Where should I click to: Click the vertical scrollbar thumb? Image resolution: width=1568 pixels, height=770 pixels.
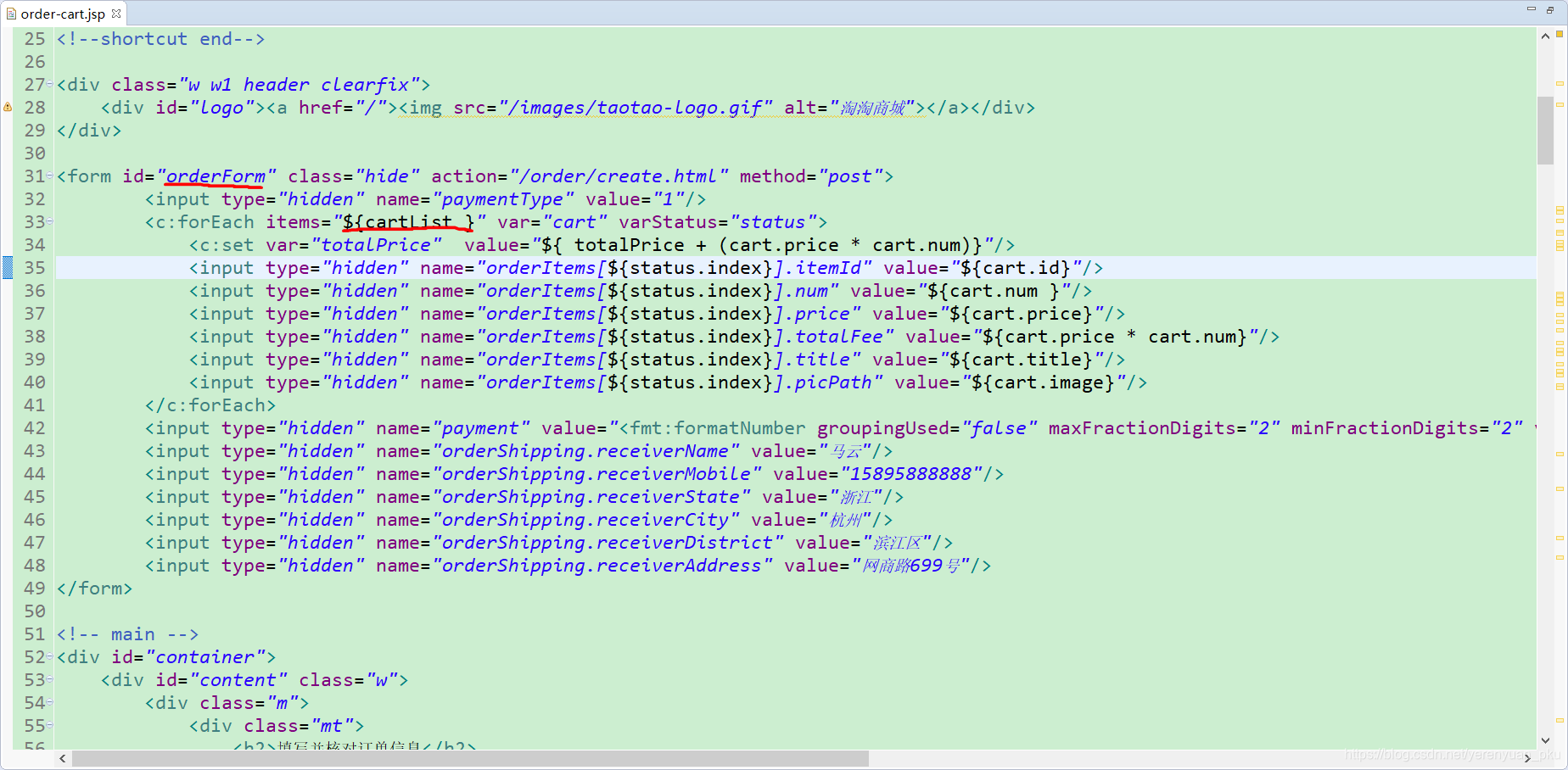tap(1545, 130)
